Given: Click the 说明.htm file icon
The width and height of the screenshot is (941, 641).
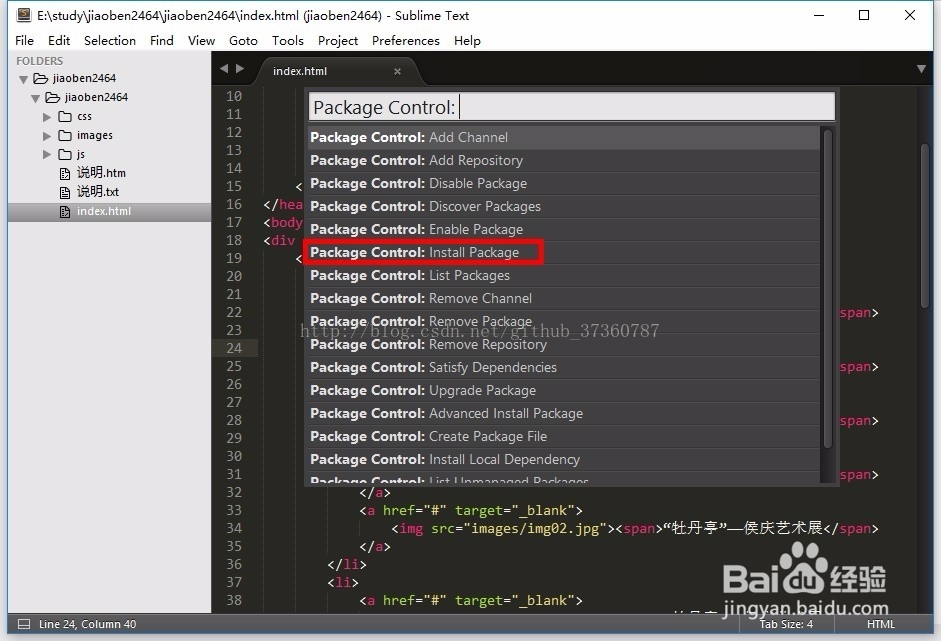Looking at the screenshot, I should [x=65, y=174].
